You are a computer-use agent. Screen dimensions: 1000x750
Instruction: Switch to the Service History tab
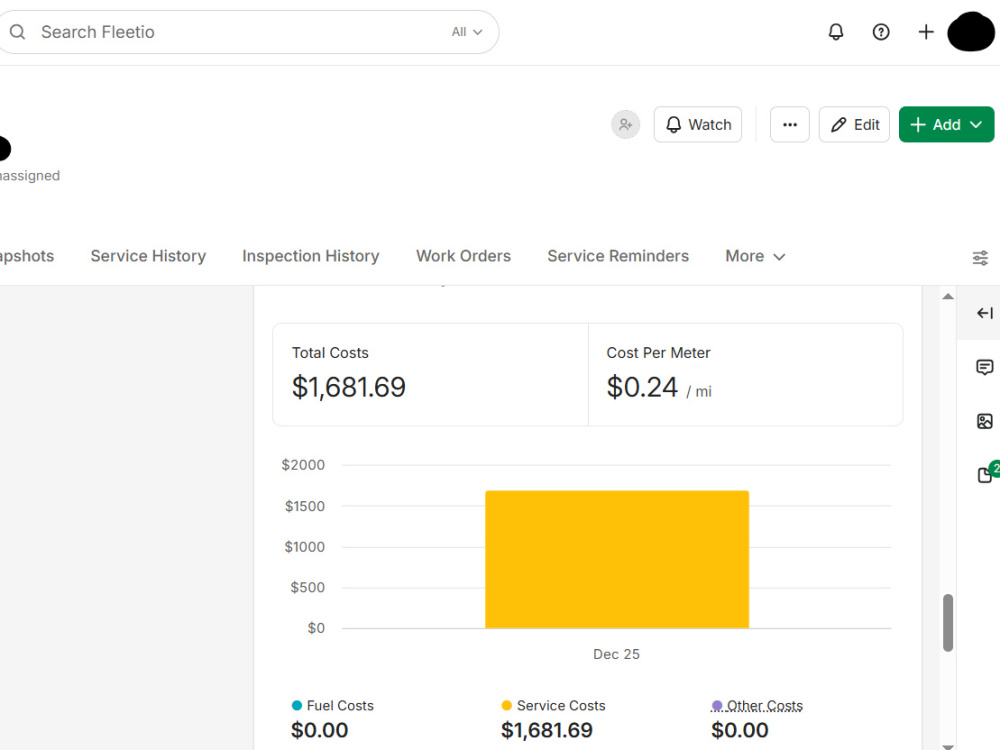[148, 256]
